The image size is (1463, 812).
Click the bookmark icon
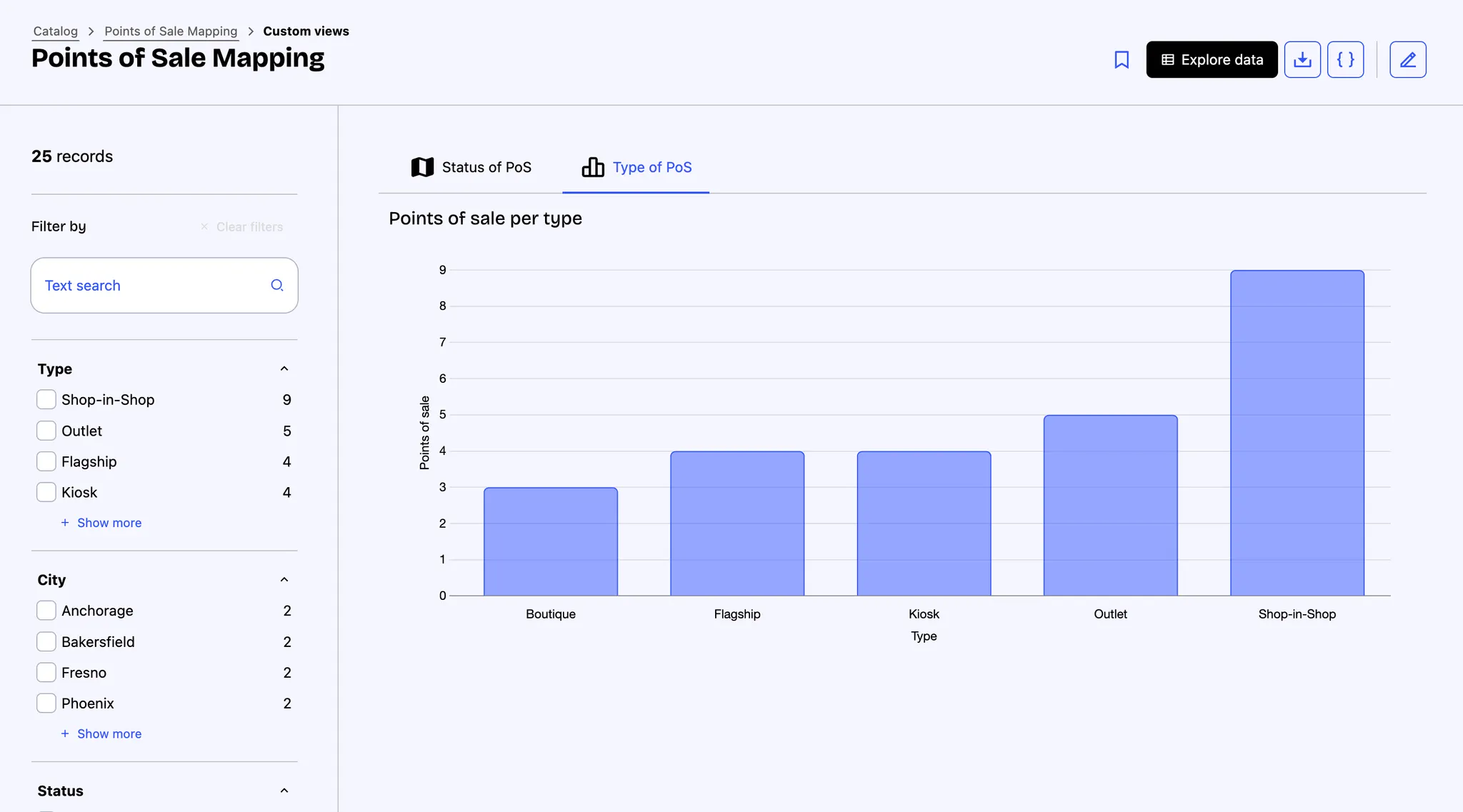(x=1122, y=60)
